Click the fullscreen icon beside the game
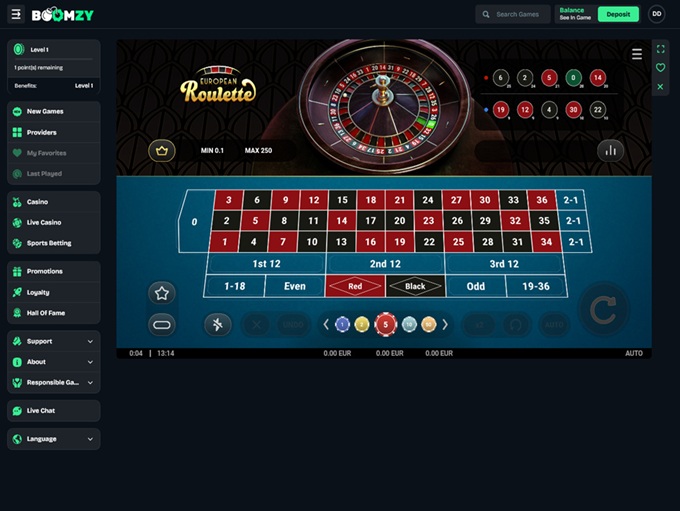The image size is (680, 511). [x=660, y=49]
